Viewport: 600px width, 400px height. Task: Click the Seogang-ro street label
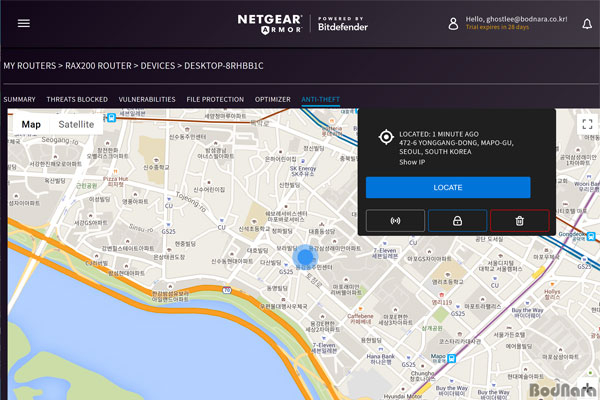(x=60, y=140)
